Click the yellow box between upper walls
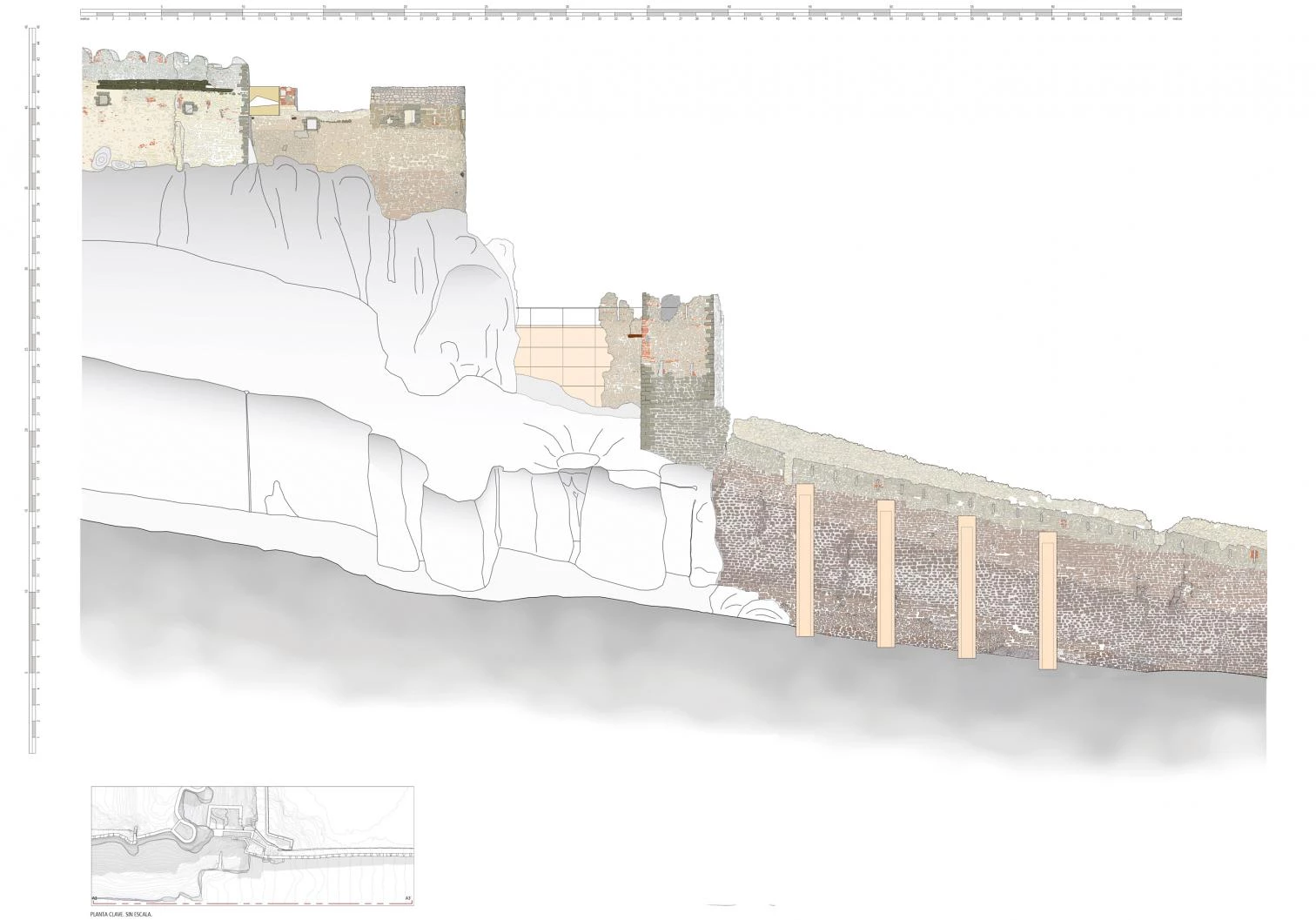1316x920 pixels. pyautogui.click(x=264, y=101)
